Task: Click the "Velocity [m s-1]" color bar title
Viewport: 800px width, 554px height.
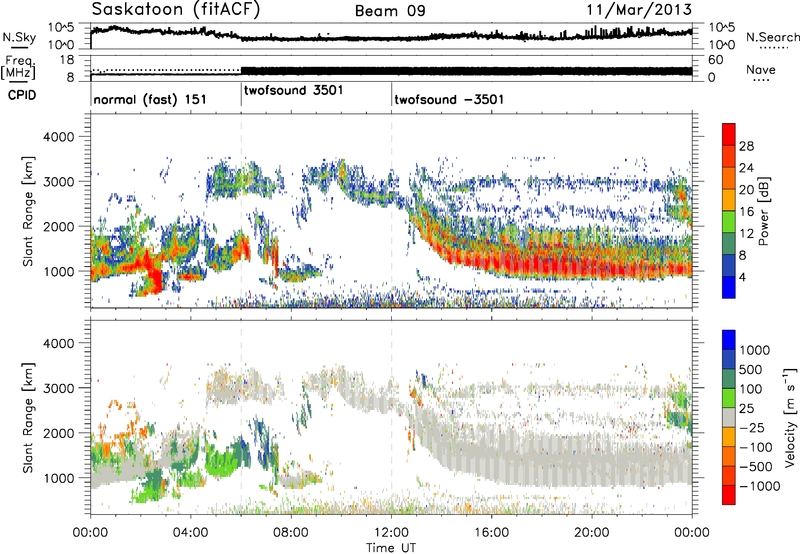Action: pyautogui.click(x=790, y=417)
